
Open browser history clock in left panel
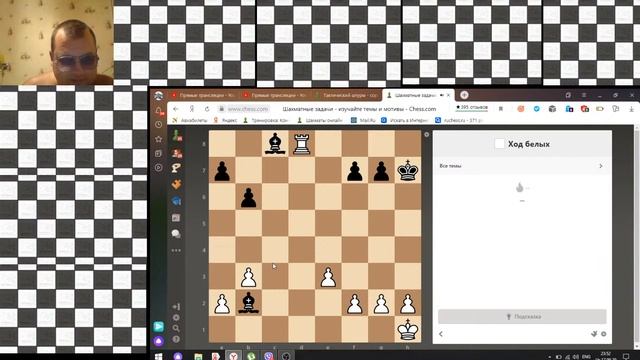158,124
